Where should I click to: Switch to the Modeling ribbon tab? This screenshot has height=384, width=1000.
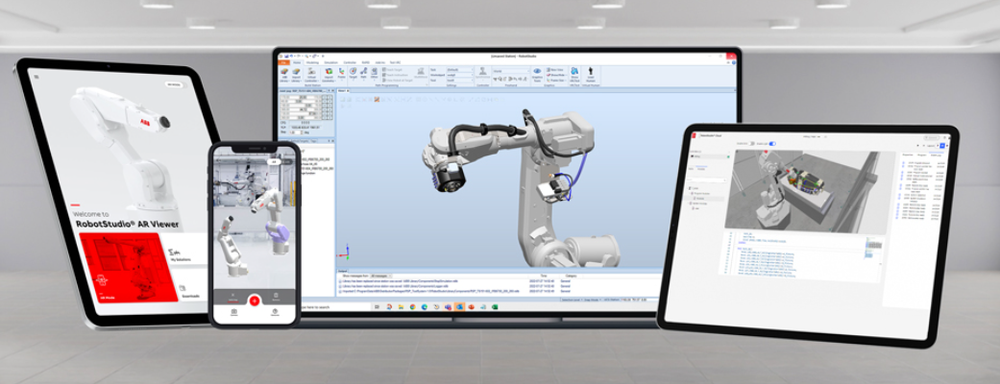coord(312,63)
